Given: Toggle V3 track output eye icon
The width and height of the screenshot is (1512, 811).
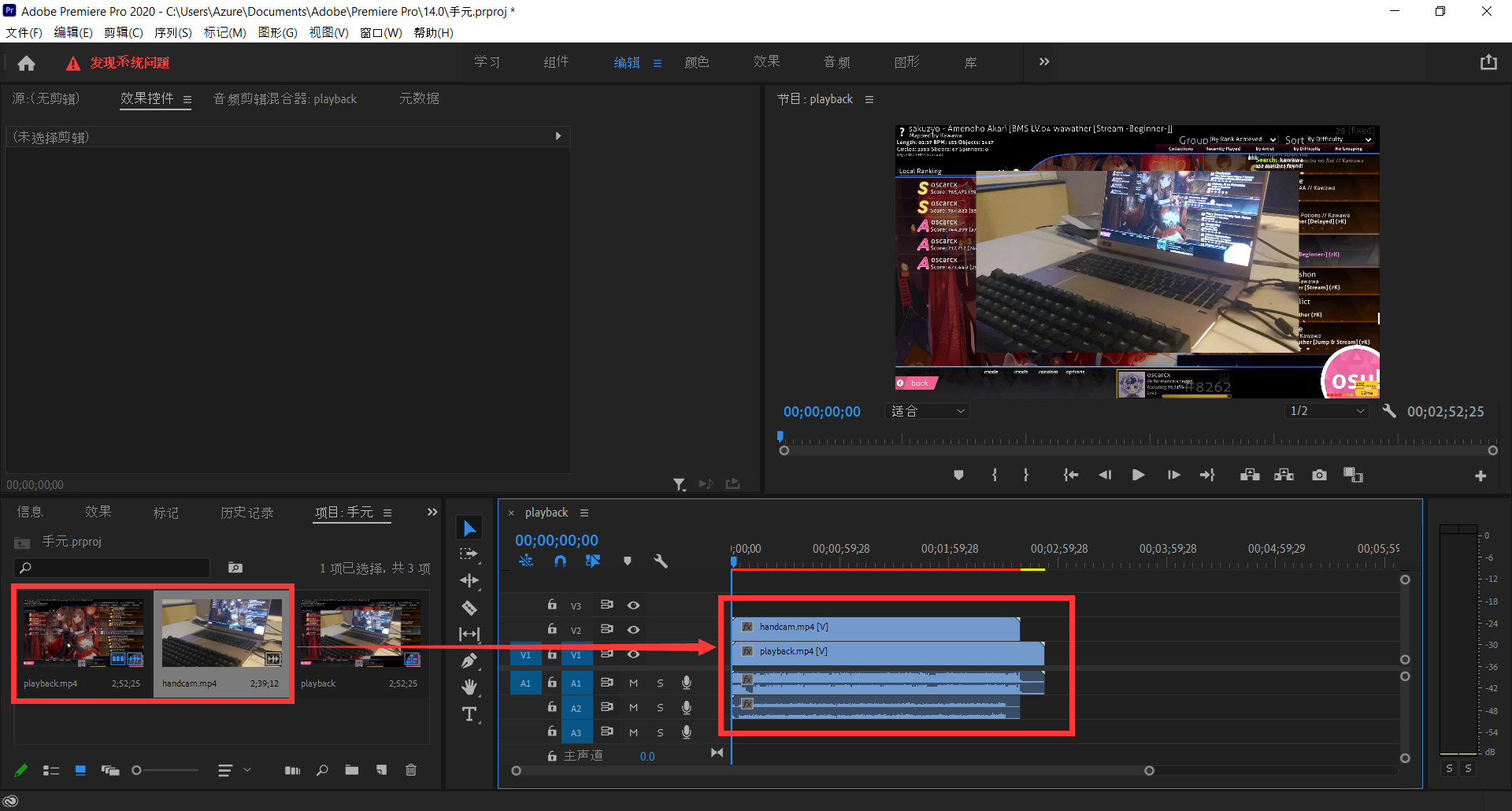Looking at the screenshot, I should coord(633,605).
